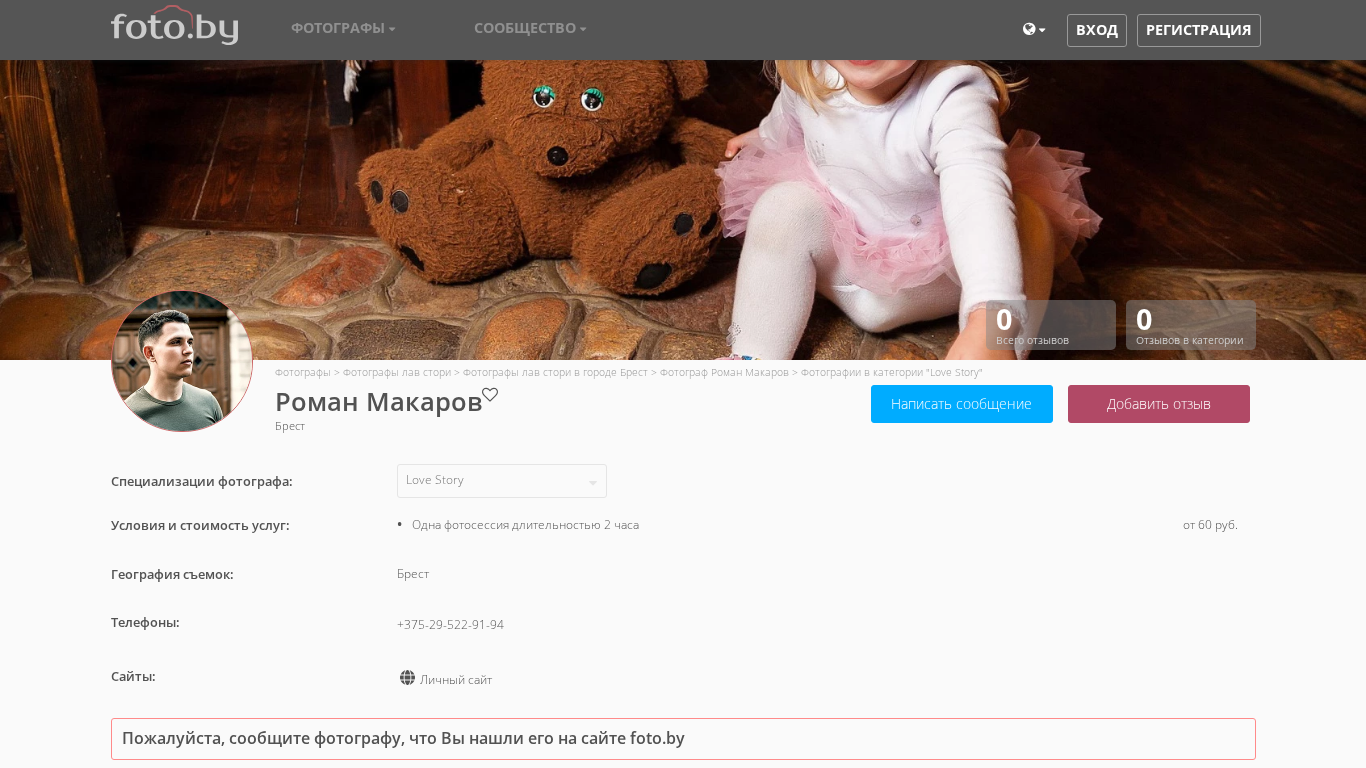Viewport: 1366px width, 768px height.
Task: Click Написать сообщение button
Action: pos(961,404)
